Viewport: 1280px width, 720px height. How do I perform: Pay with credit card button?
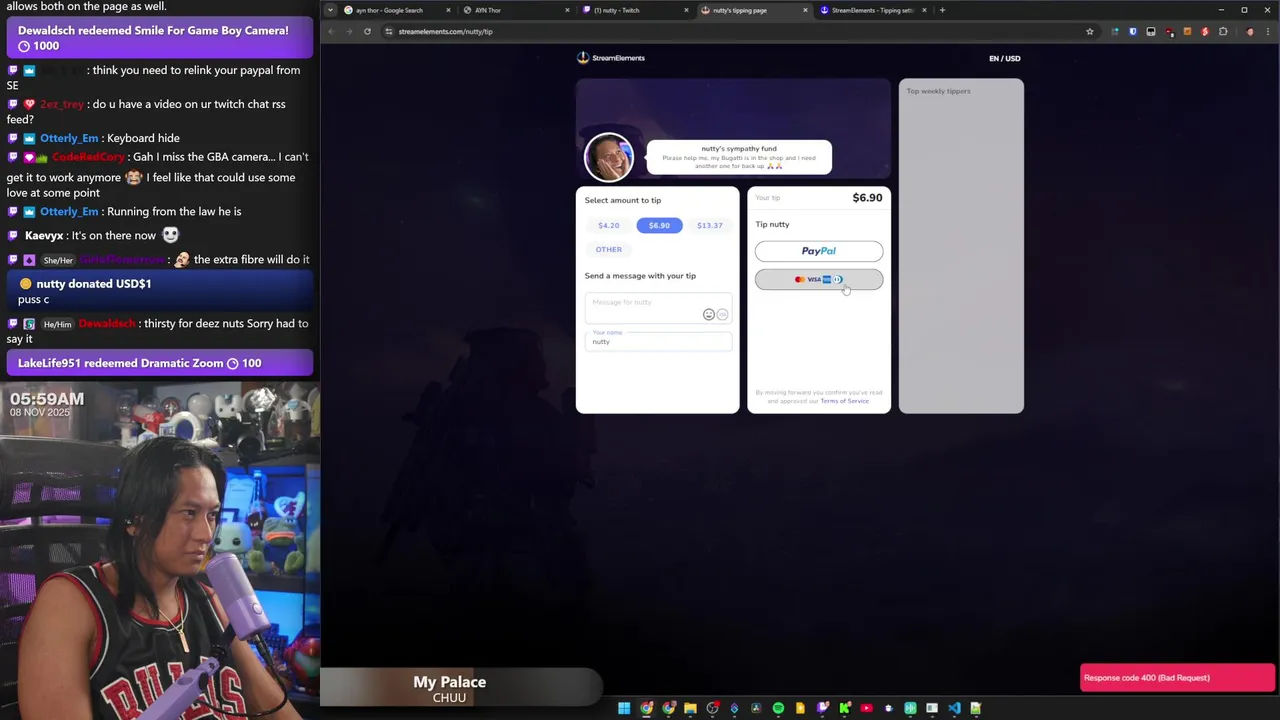pyautogui.click(x=819, y=279)
